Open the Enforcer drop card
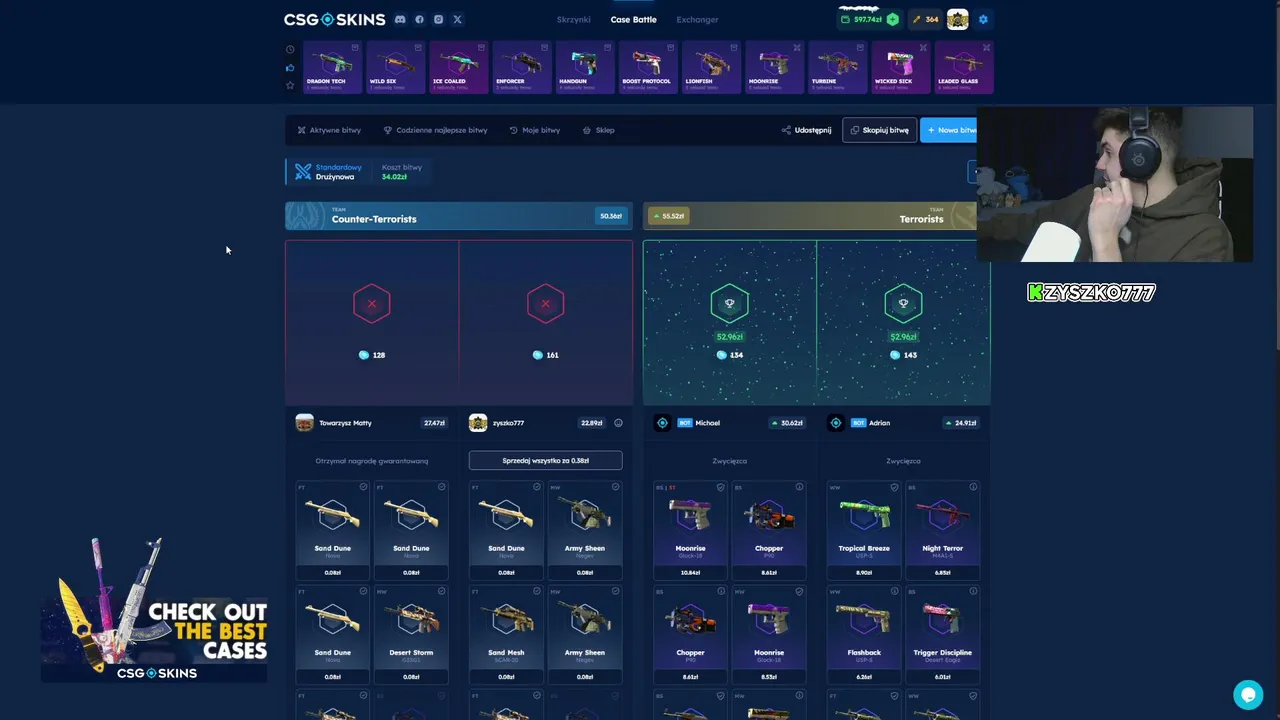Image resolution: width=1280 pixels, height=720 pixels. point(521,67)
